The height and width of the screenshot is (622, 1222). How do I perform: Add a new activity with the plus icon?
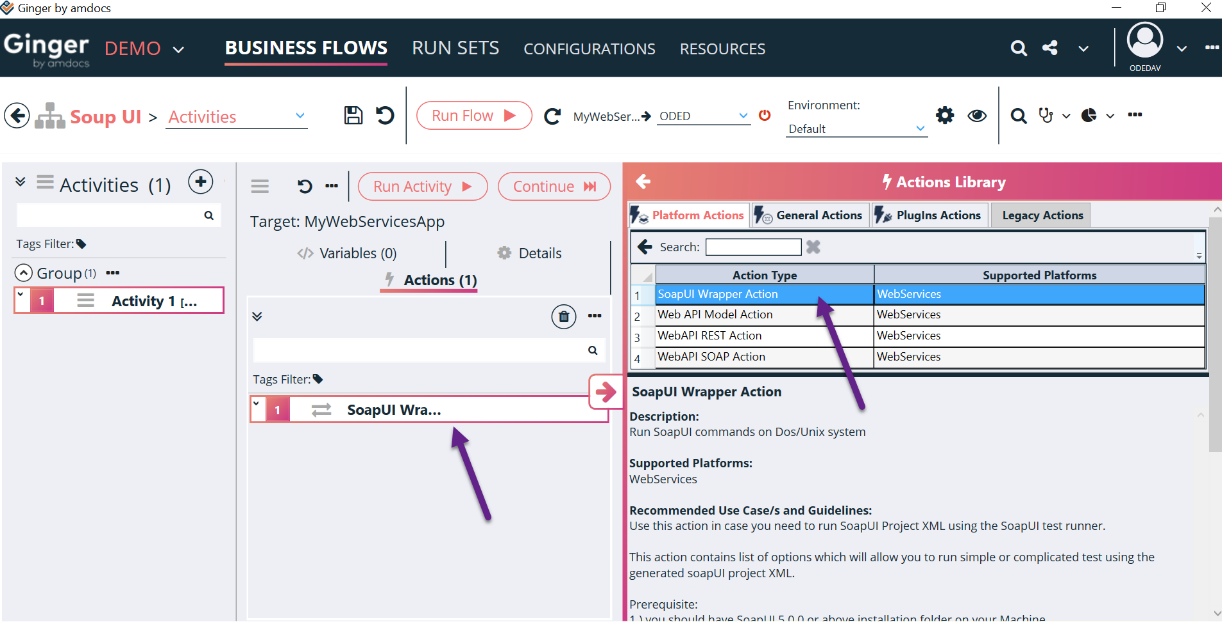(201, 182)
